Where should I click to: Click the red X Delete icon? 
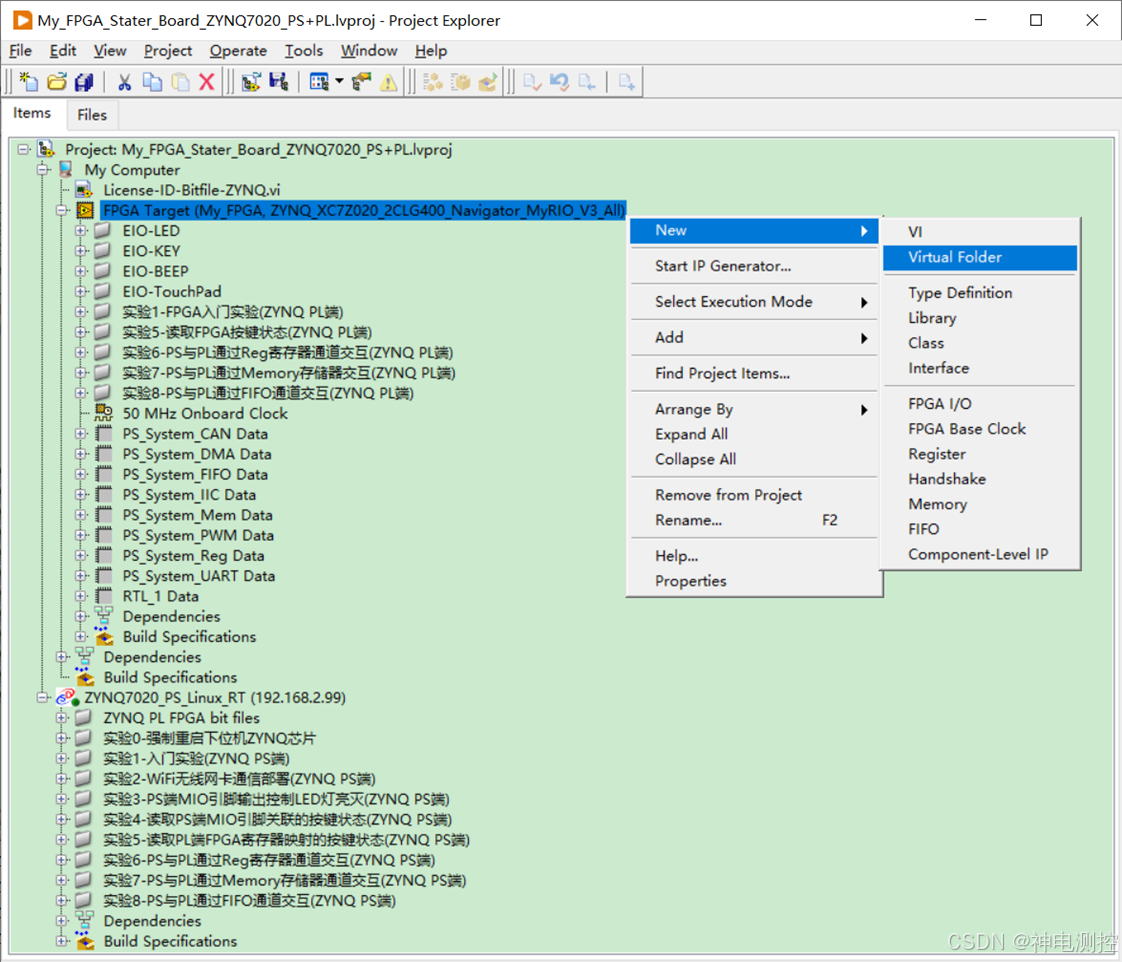[207, 82]
